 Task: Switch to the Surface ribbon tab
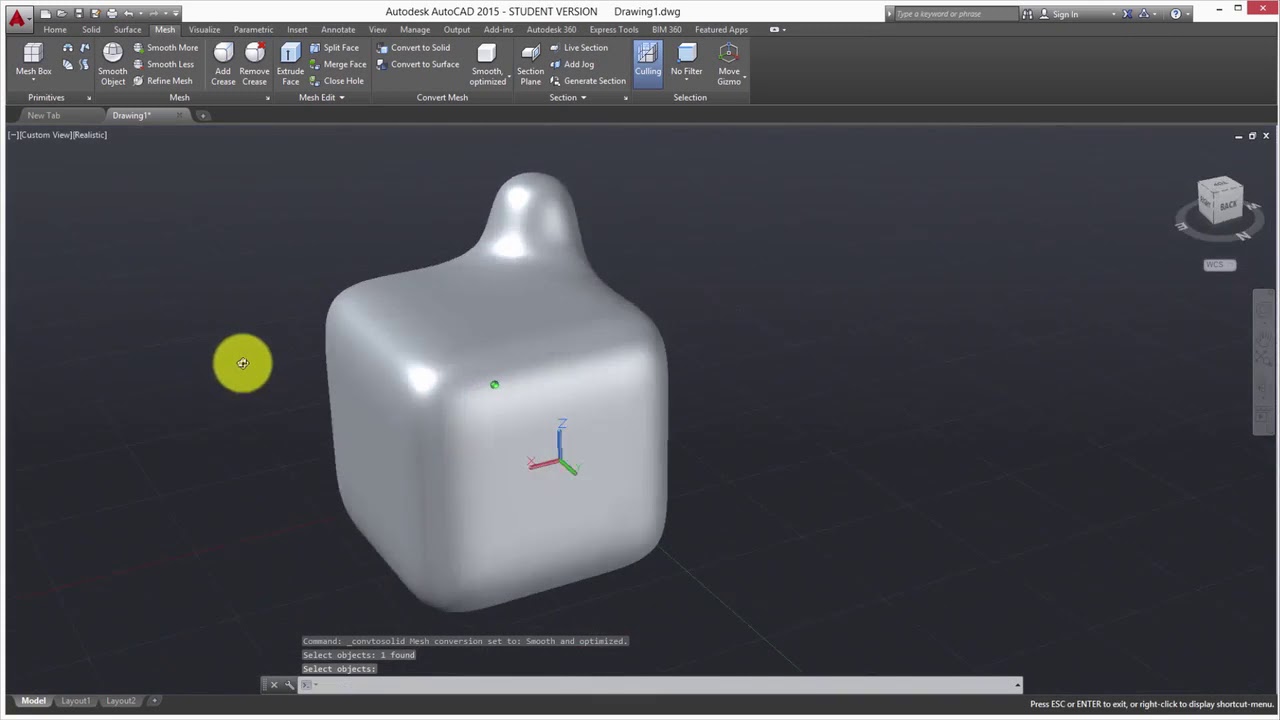tap(127, 30)
